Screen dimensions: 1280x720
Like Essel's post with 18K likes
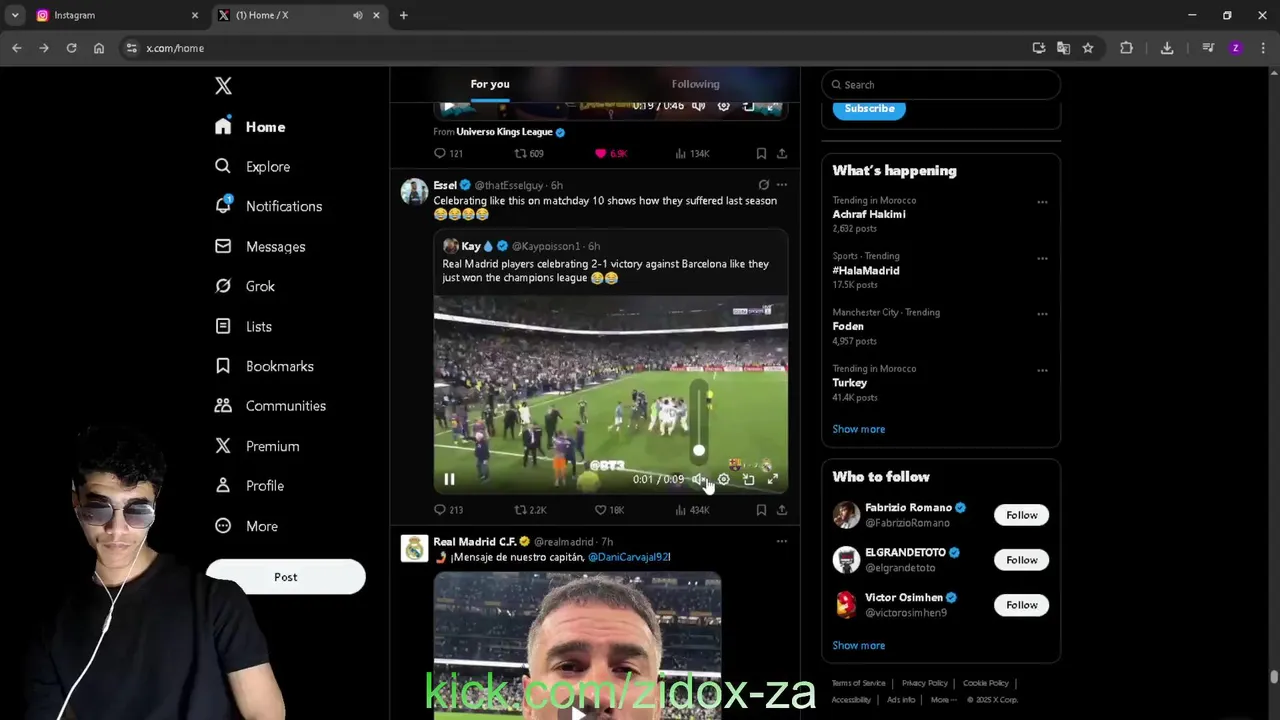(610, 510)
